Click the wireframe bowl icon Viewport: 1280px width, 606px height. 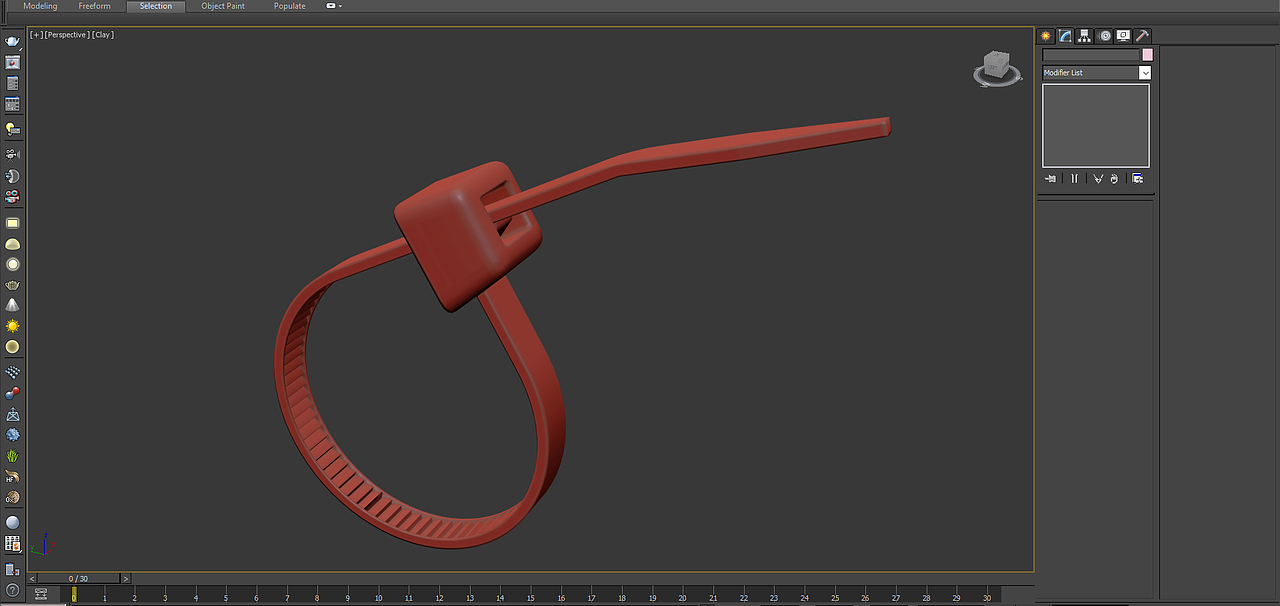click(x=12, y=285)
